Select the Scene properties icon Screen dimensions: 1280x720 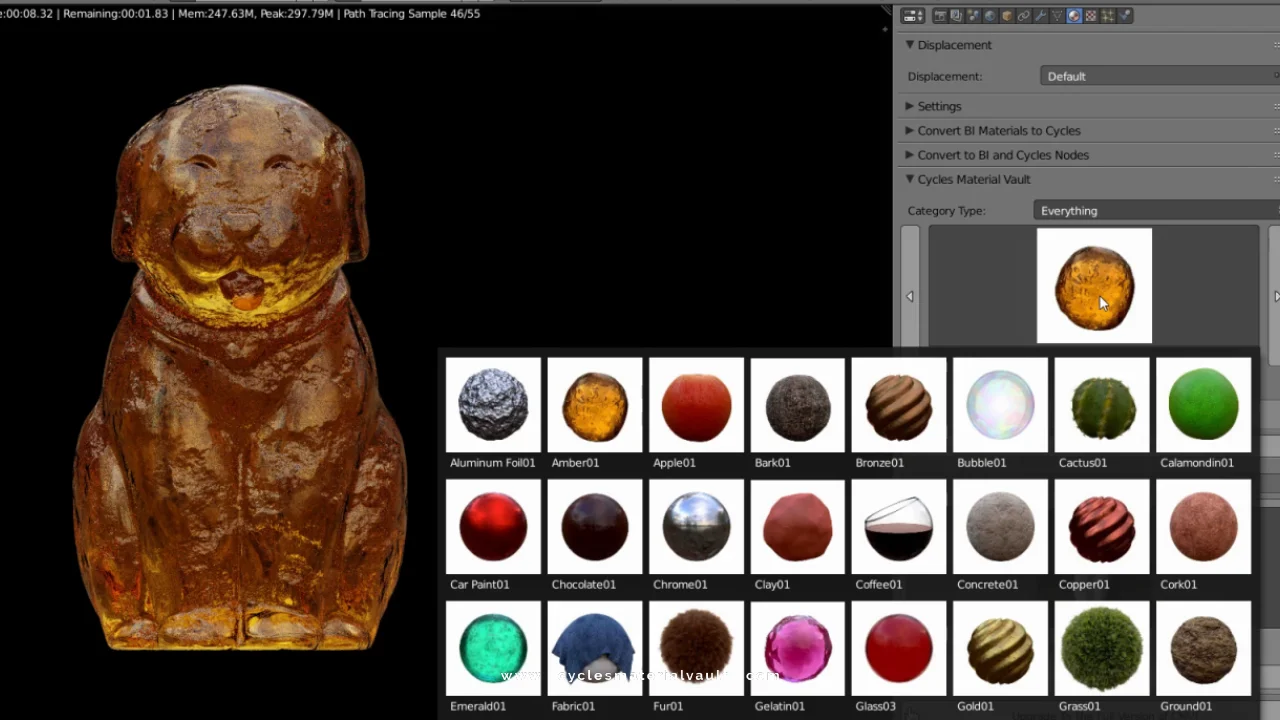click(973, 15)
